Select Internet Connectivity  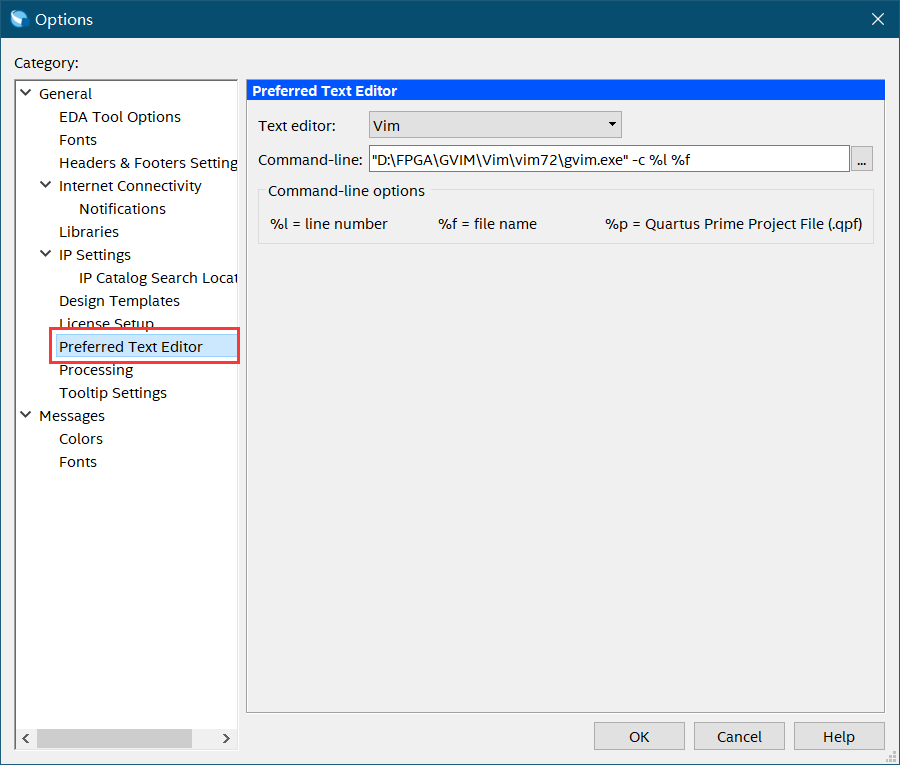point(130,185)
